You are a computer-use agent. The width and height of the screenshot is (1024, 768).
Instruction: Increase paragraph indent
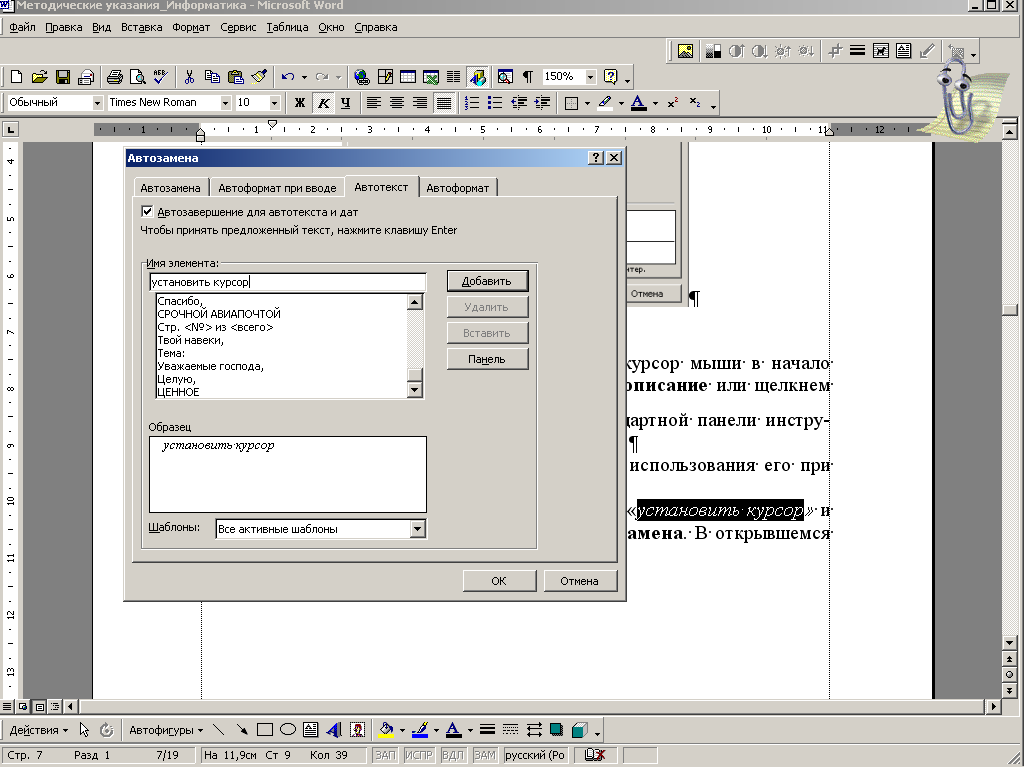coord(542,103)
